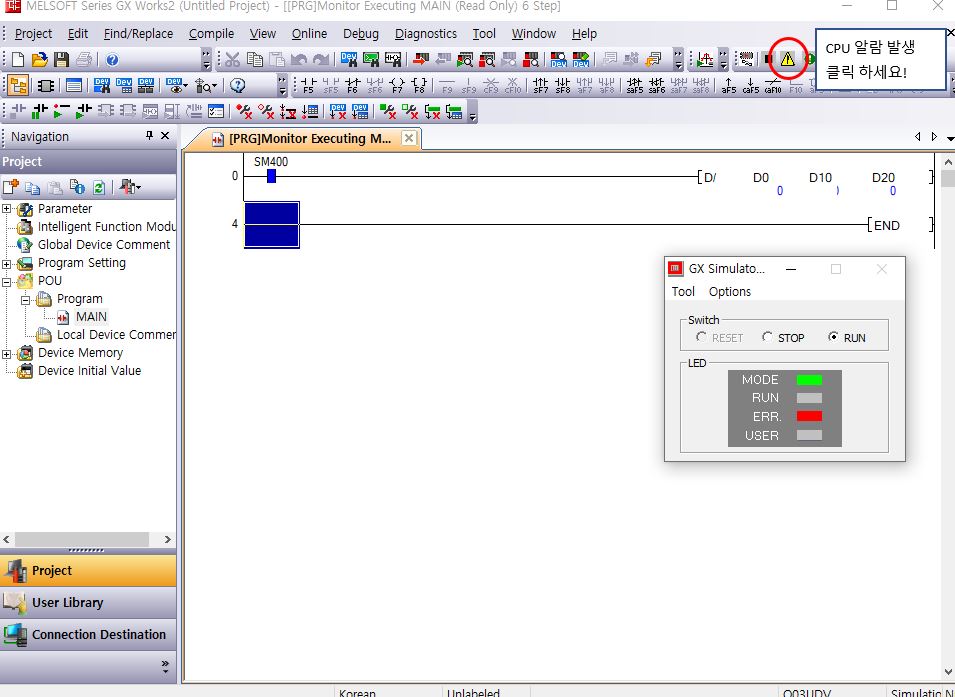
Task: Select Global Device Comment tree item
Action: tap(104, 245)
